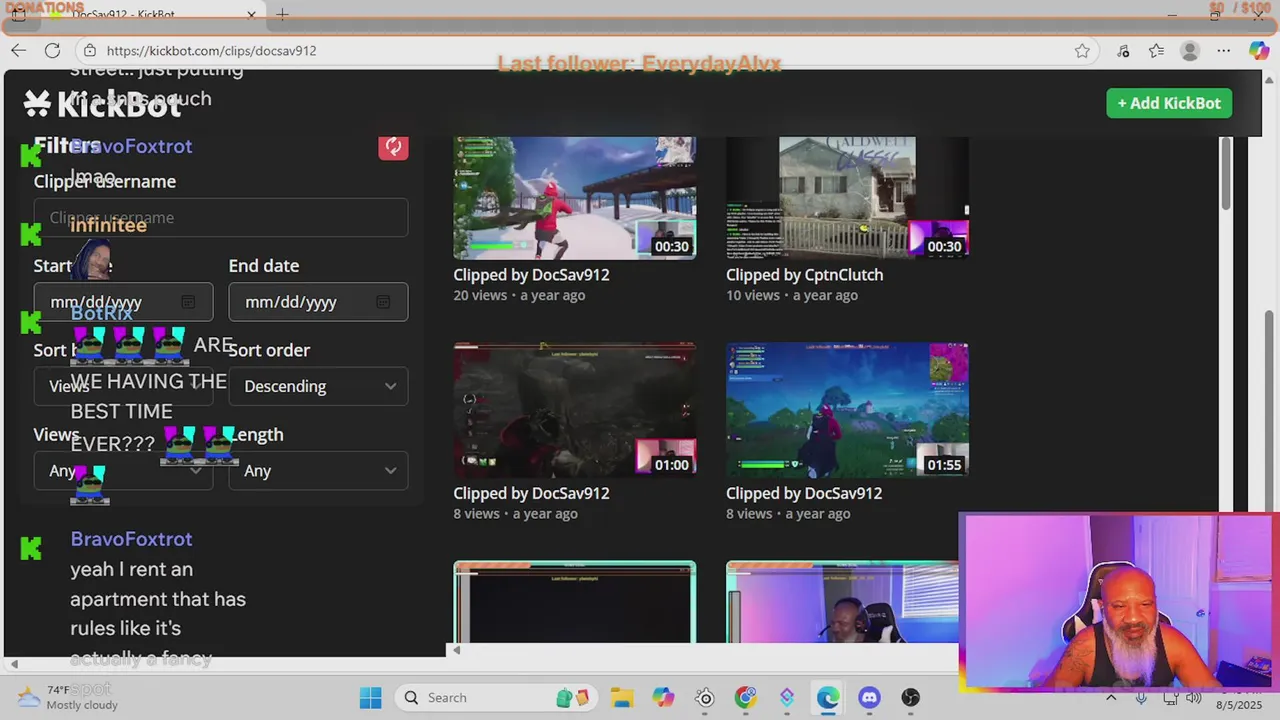Click the End date field
The width and height of the screenshot is (1280, 720).
[x=318, y=302]
